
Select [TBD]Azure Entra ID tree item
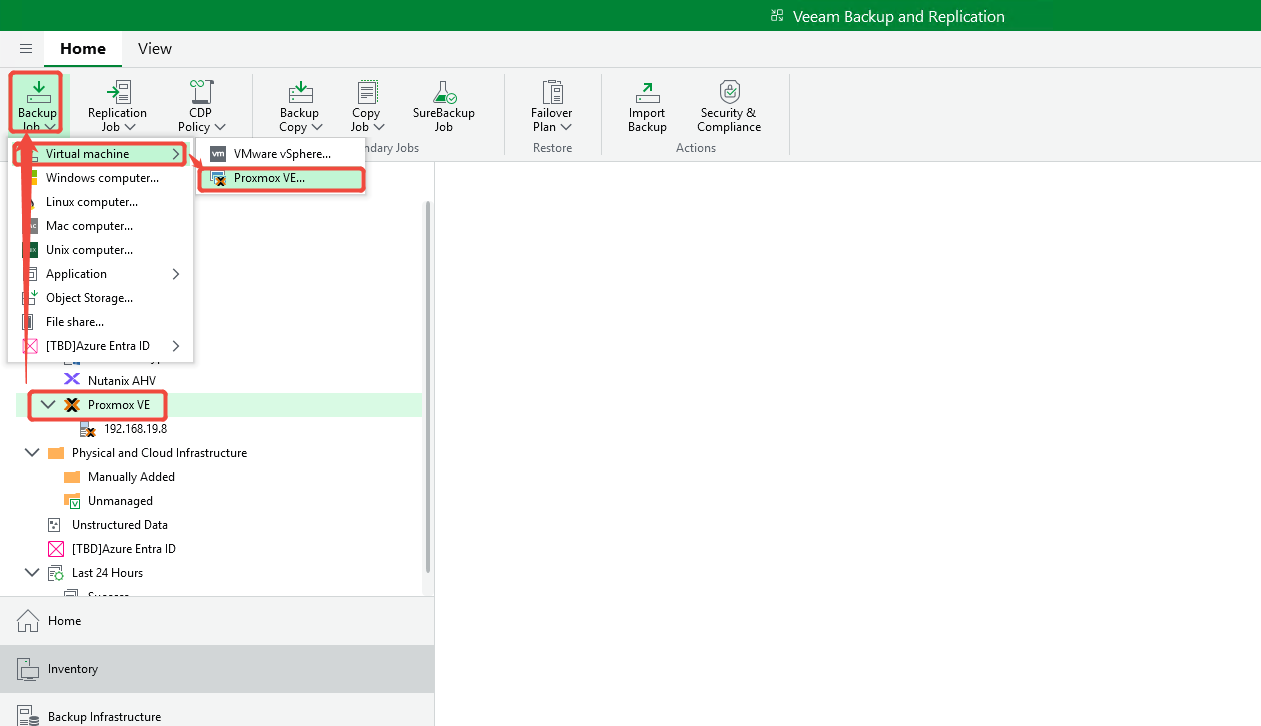click(124, 549)
